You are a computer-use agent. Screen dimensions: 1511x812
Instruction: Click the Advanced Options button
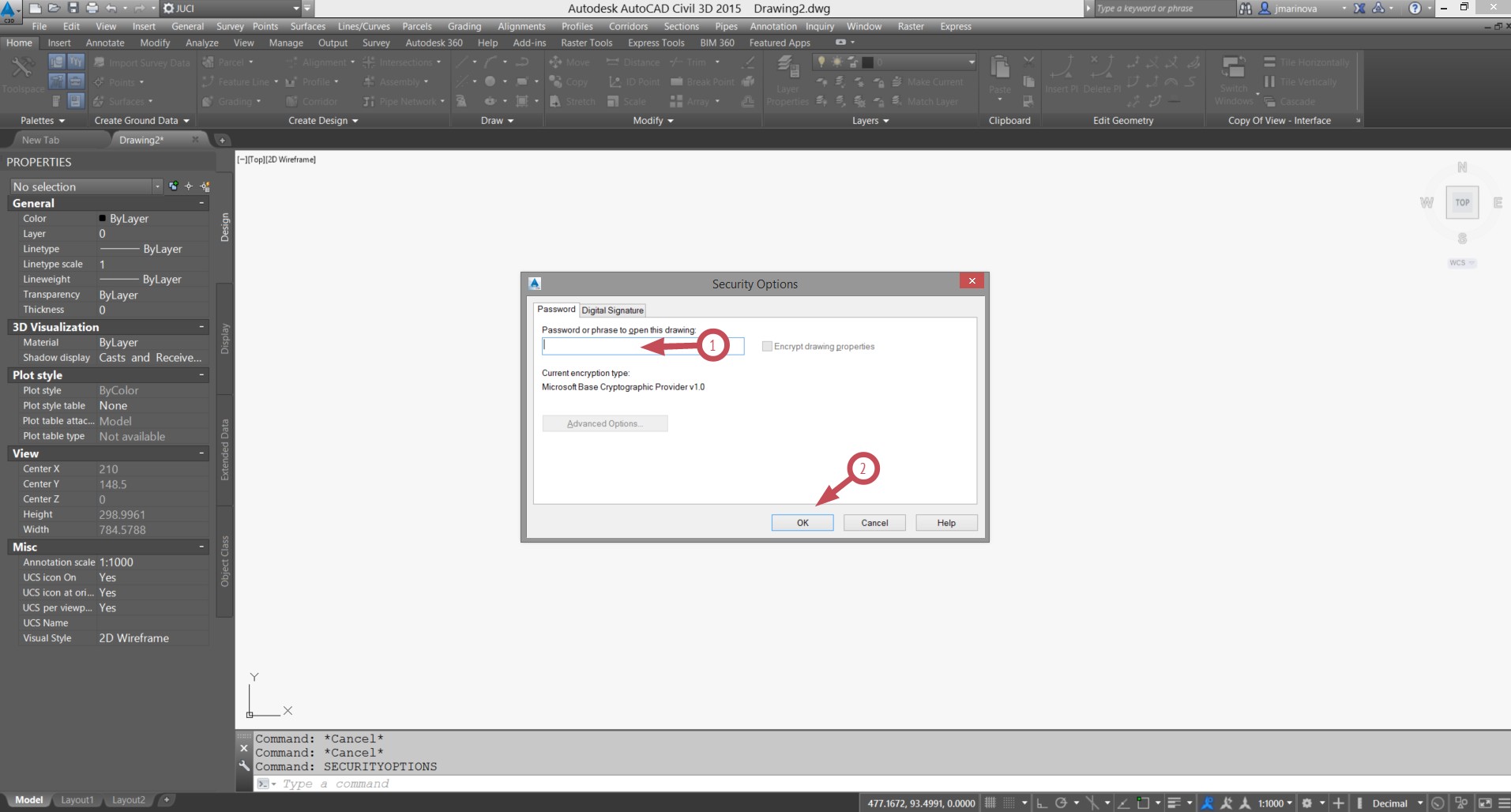pyautogui.click(x=605, y=423)
